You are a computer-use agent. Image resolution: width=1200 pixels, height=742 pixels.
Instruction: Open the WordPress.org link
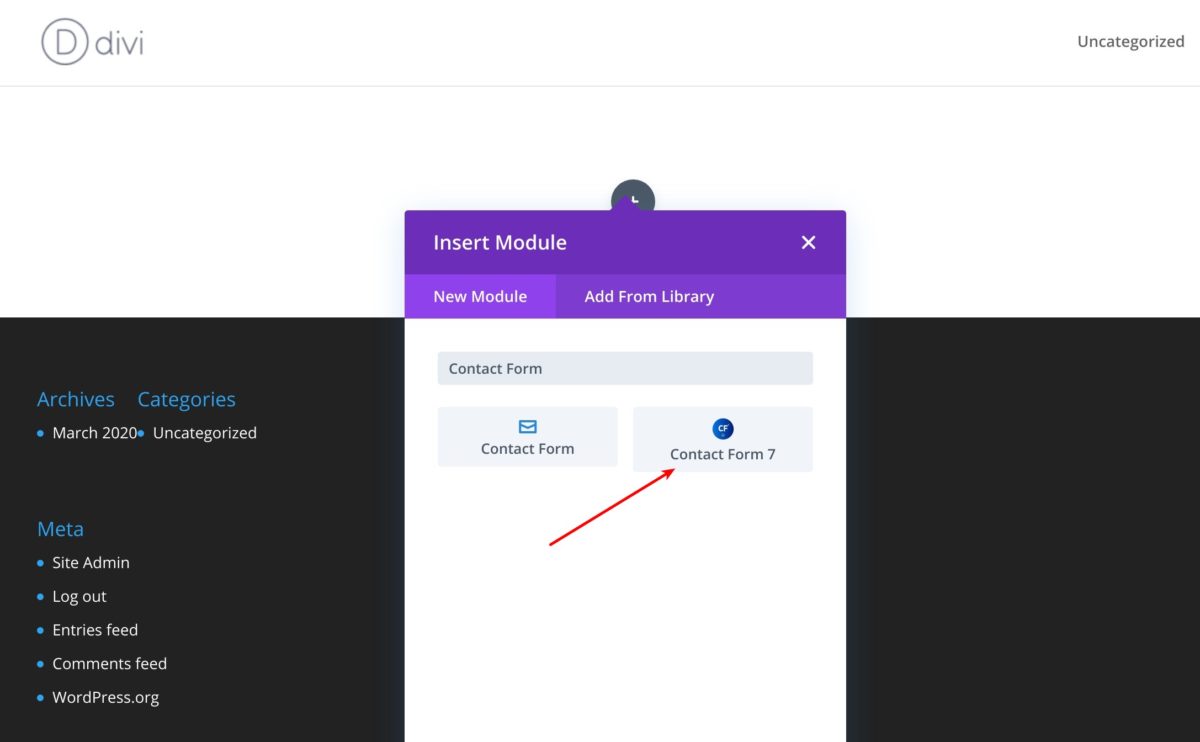[x=105, y=697]
